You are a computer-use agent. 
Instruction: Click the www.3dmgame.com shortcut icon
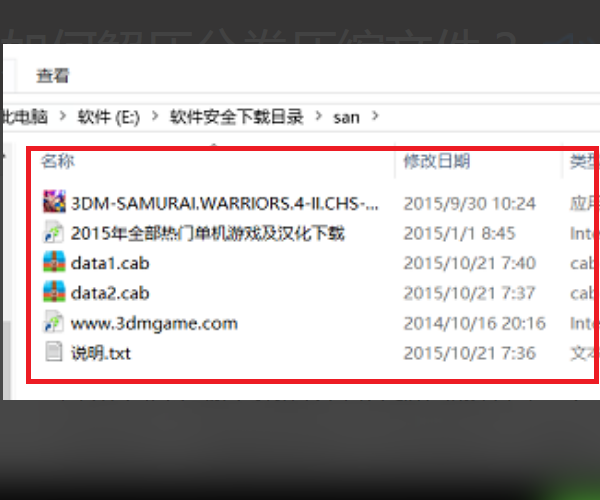pos(54,321)
